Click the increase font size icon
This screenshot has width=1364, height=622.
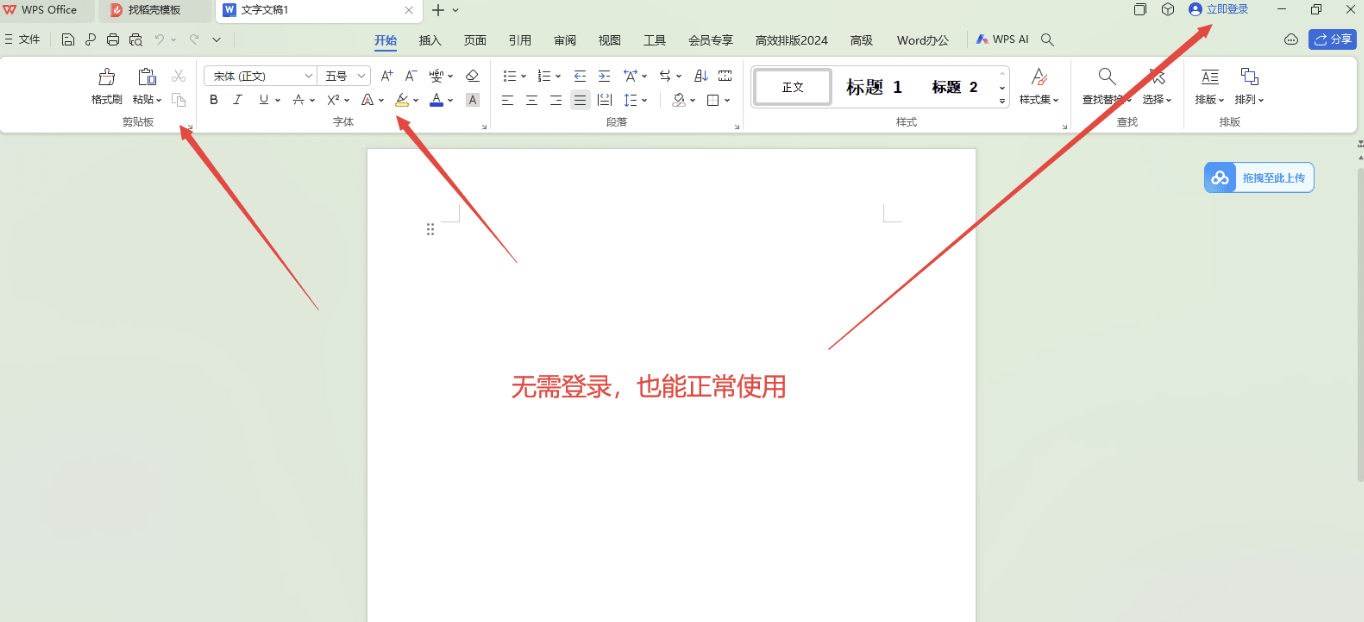(x=387, y=76)
